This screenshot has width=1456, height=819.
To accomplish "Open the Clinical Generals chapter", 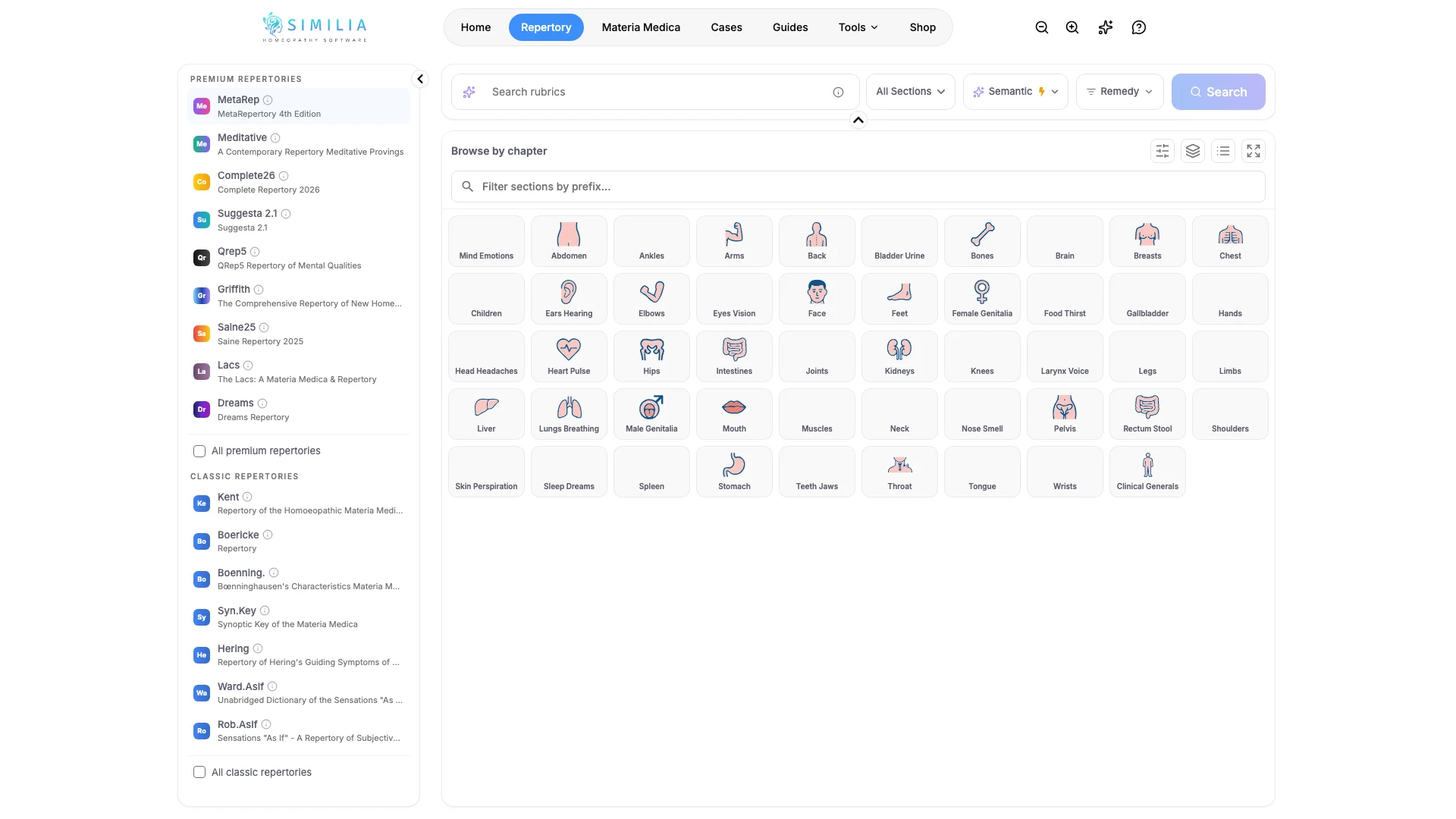I will [x=1147, y=472].
